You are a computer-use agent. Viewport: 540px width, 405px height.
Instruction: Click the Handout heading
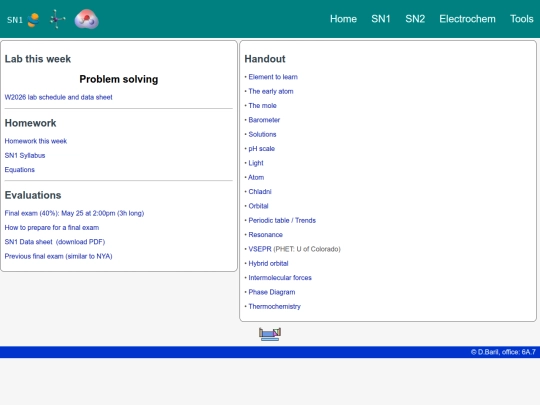[x=265, y=59]
